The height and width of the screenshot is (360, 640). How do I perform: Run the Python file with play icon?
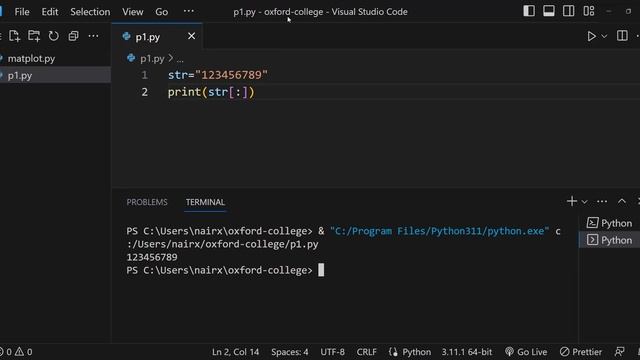[x=591, y=36]
